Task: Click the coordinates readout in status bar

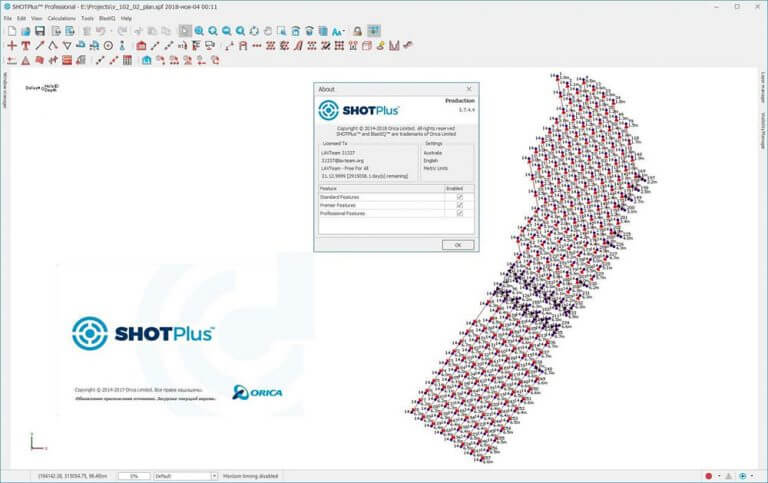Action: click(x=72, y=476)
